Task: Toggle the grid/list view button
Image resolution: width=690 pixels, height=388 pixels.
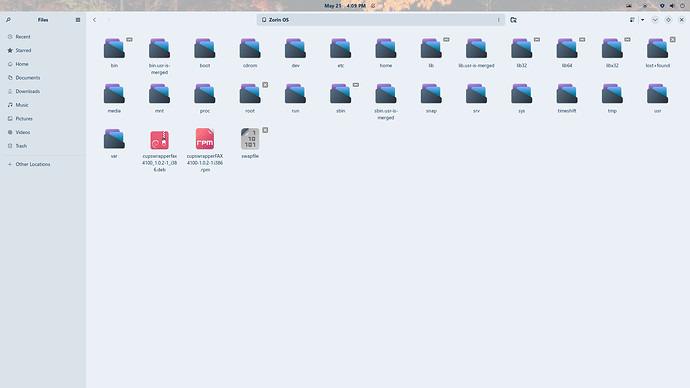Action: [632, 20]
